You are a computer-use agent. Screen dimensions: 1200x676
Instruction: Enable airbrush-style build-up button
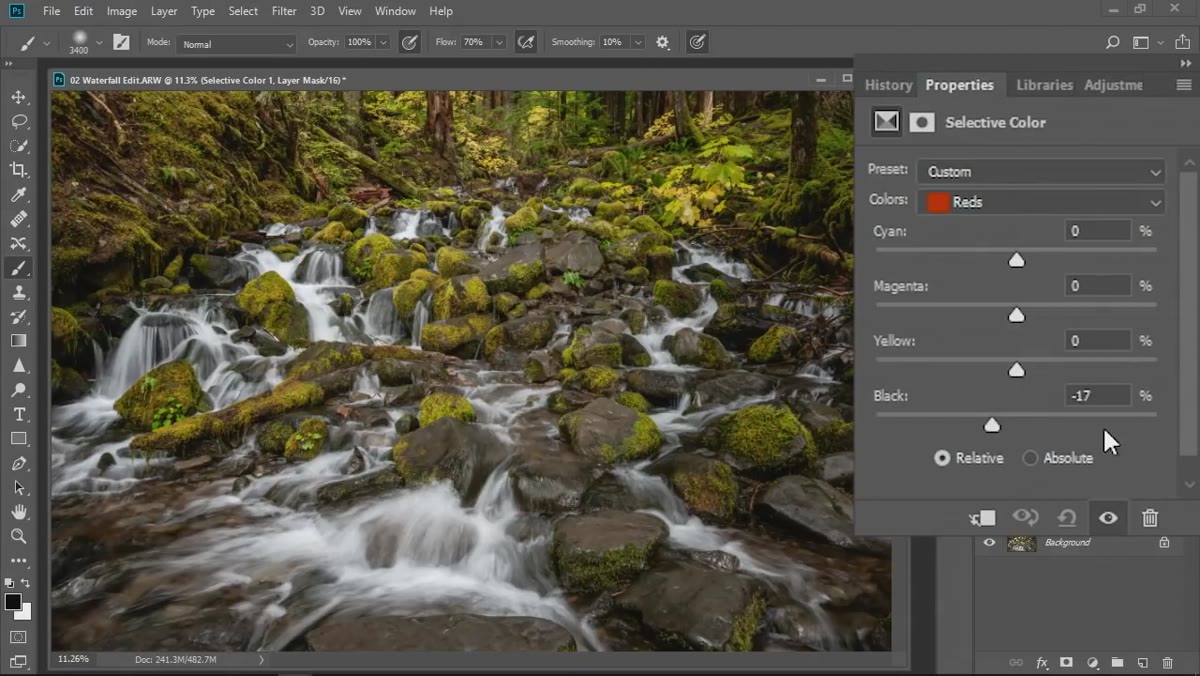(x=526, y=42)
